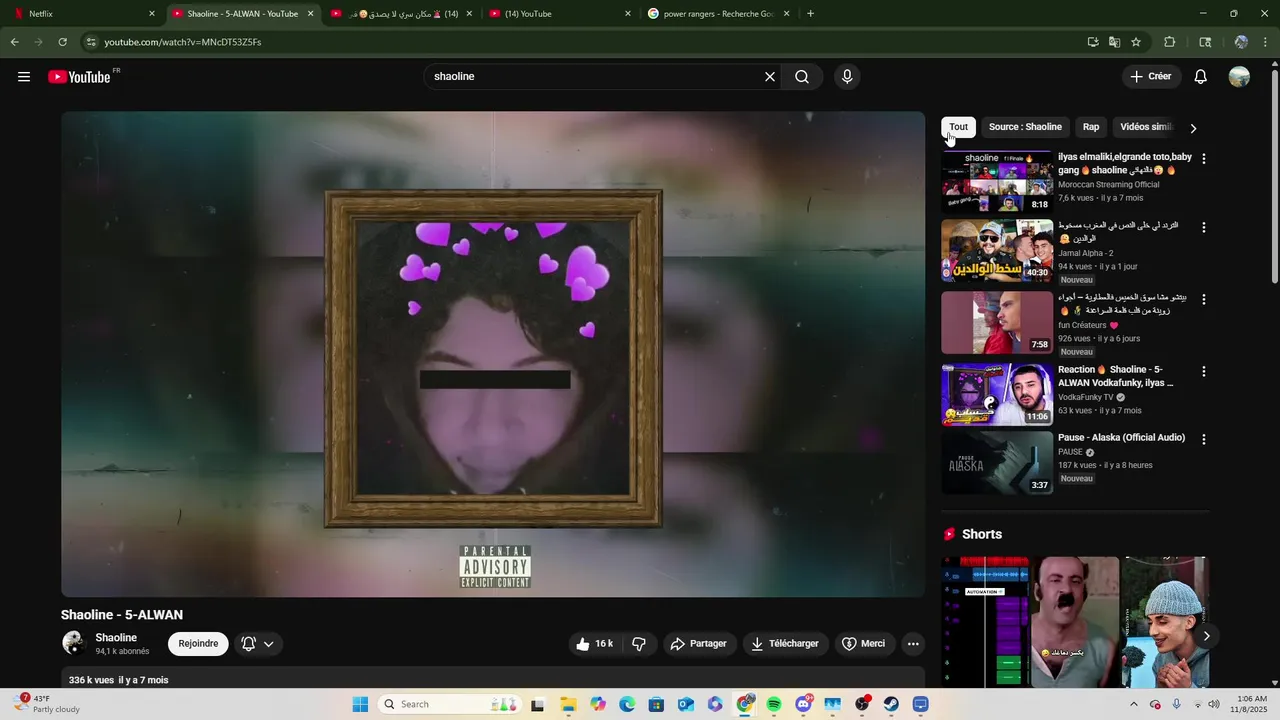Reload the page in Chrome
This screenshot has height=720, width=1280.
coord(63,42)
